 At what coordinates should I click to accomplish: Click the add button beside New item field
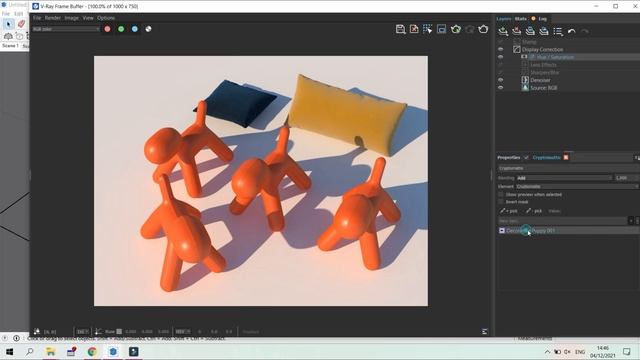pyautogui.click(x=631, y=221)
